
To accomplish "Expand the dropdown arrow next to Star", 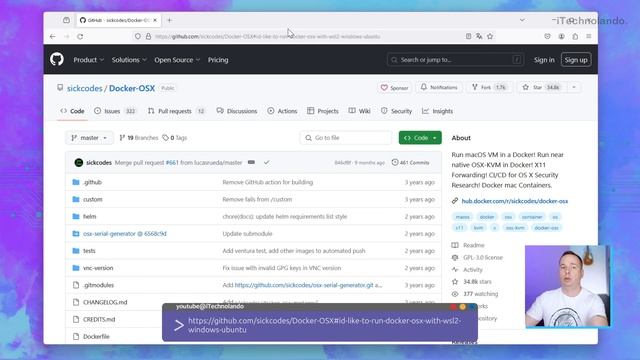I will pyautogui.click(x=574, y=87).
